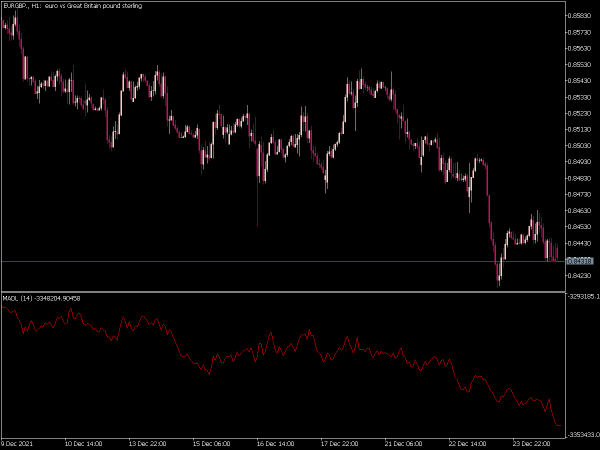This screenshot has width=600, height=450.
Task: Click the -3353433.0 indicator scale value
Action: pos(584,435)
